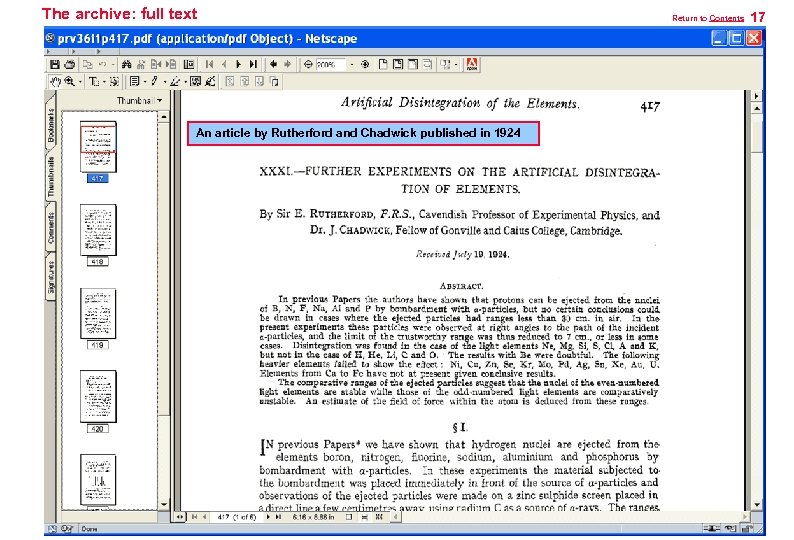This screenshot has height=540, width=794.
Task: Jump to last page using toolbar arrow
Action: [x=254, y=64]
